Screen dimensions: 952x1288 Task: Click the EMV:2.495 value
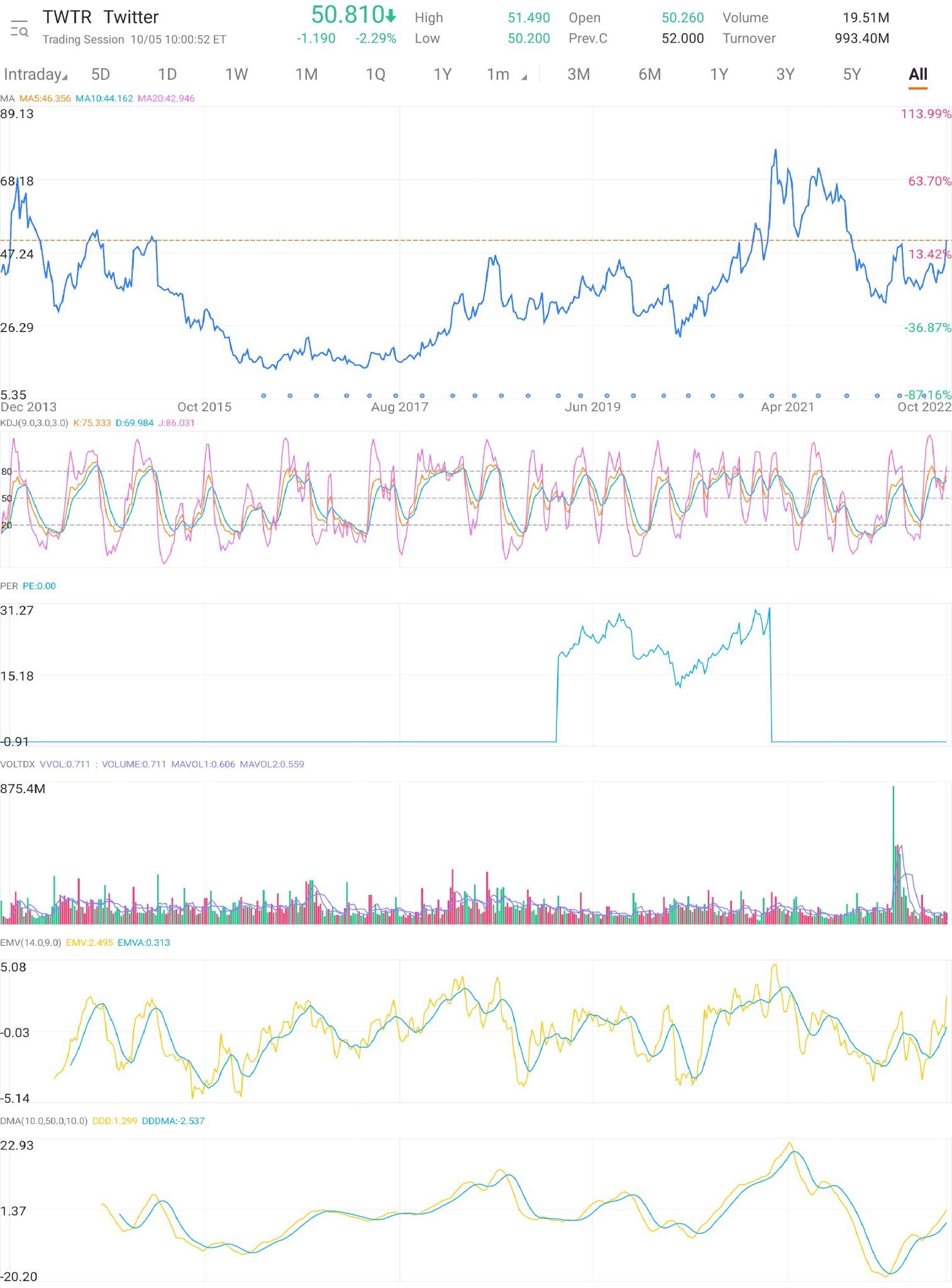coord(89,942)
